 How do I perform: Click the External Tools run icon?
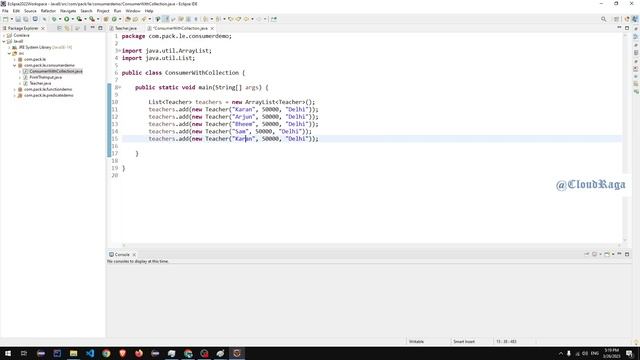92,19
